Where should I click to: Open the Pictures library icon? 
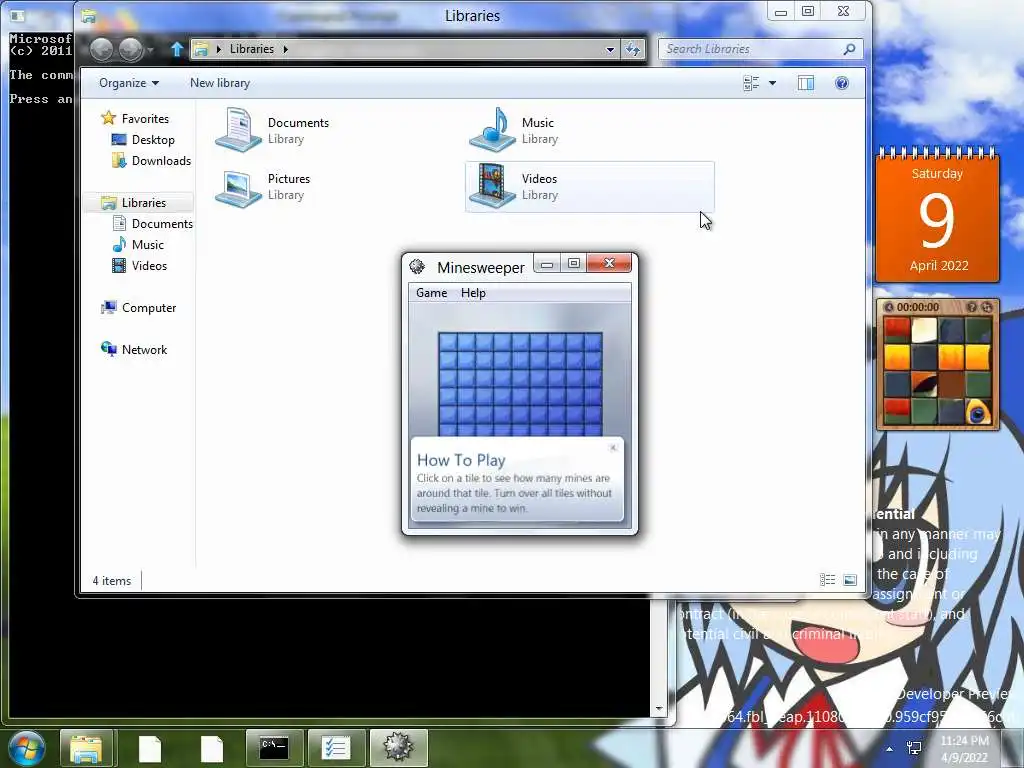[x=238, y=187]
